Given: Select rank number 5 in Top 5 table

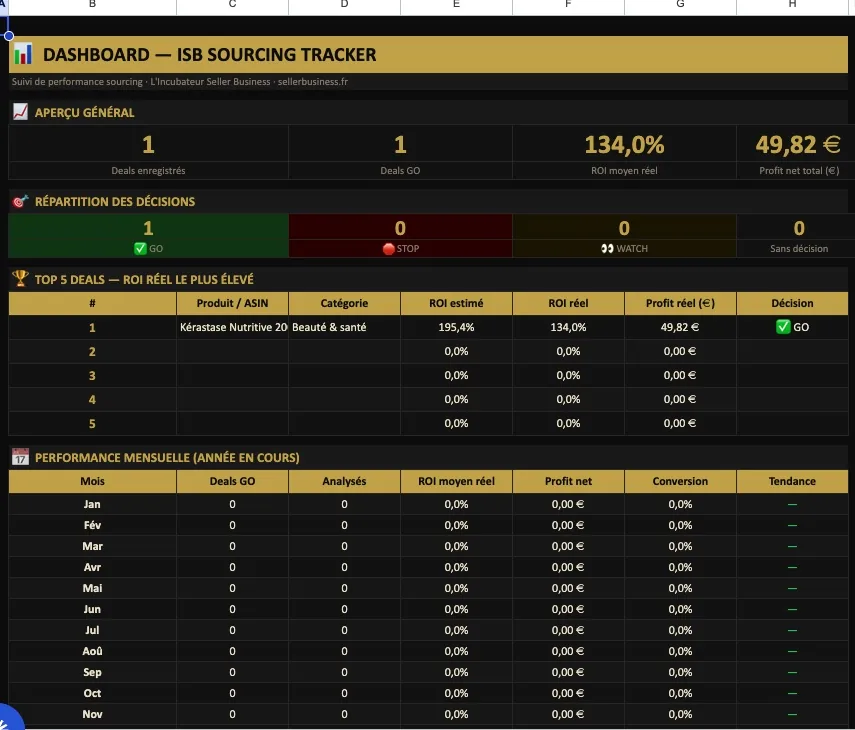Looking at the screenshot, I should coord(92,424).
